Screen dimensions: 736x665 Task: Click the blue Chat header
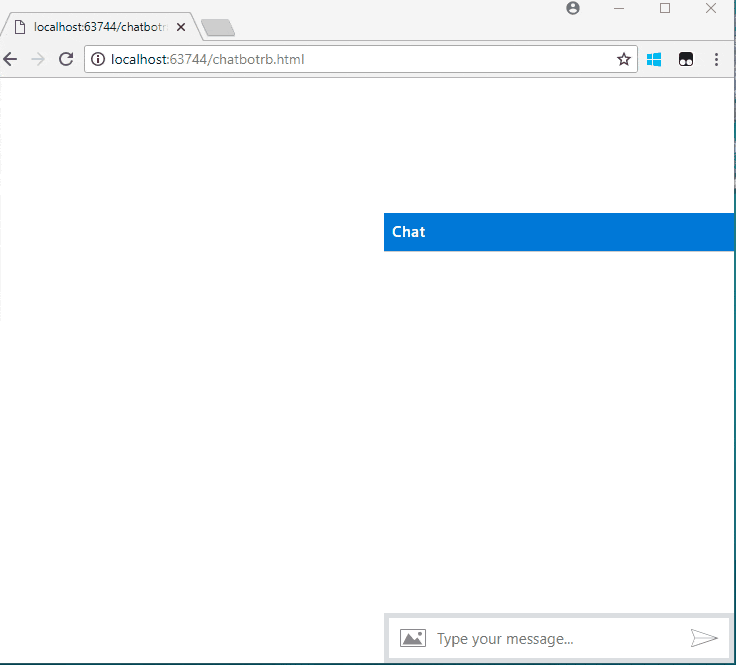[559, 232]
